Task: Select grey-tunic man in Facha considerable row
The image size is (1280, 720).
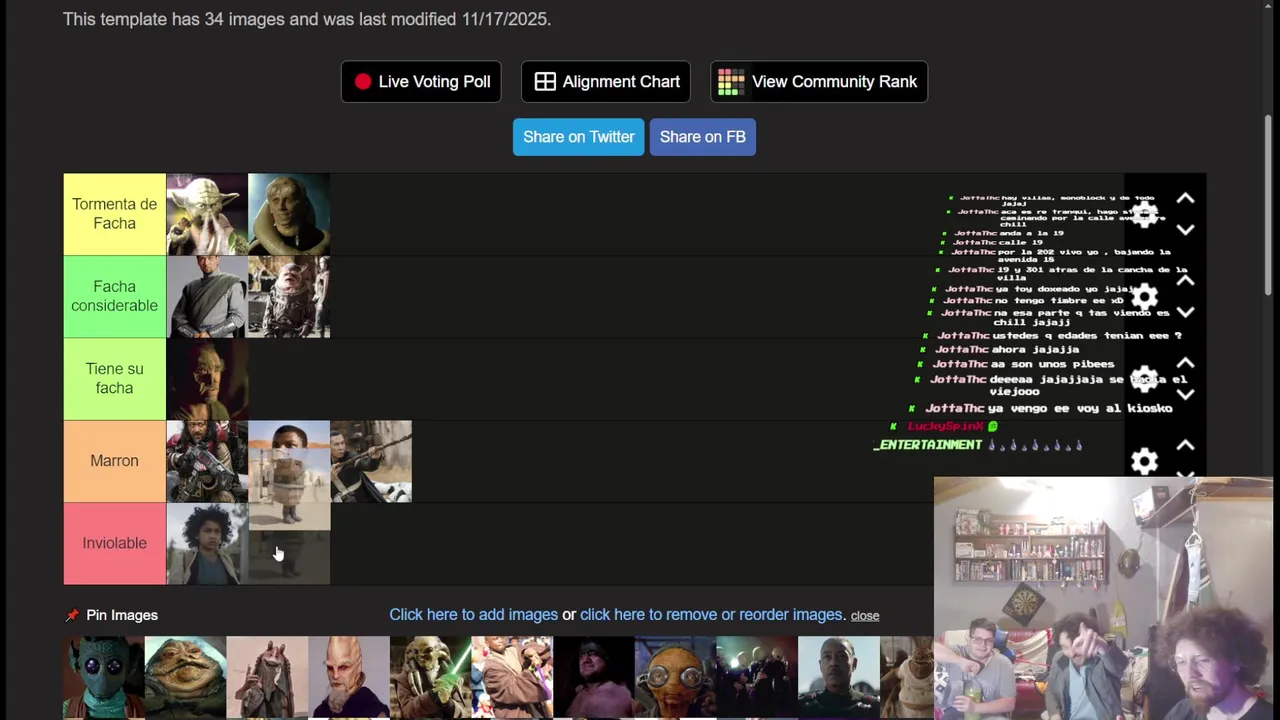Action: tap(207, 296)
